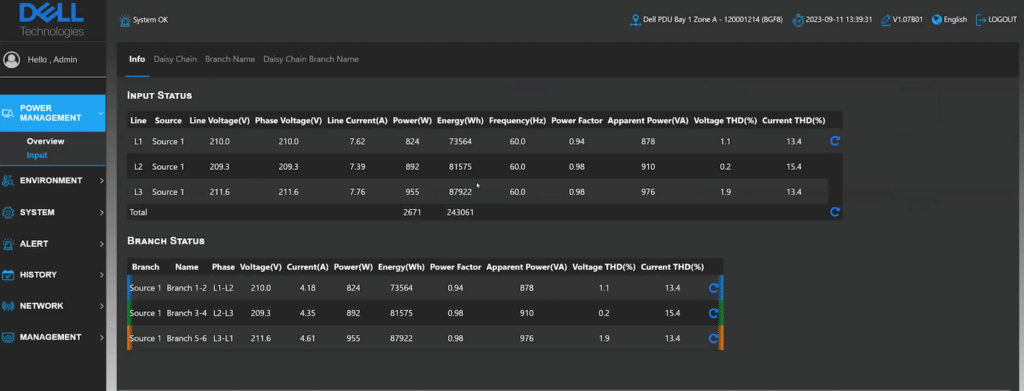Open the Daisy Chain Branch Name tab
The image size is (1024, 391).
311,59
